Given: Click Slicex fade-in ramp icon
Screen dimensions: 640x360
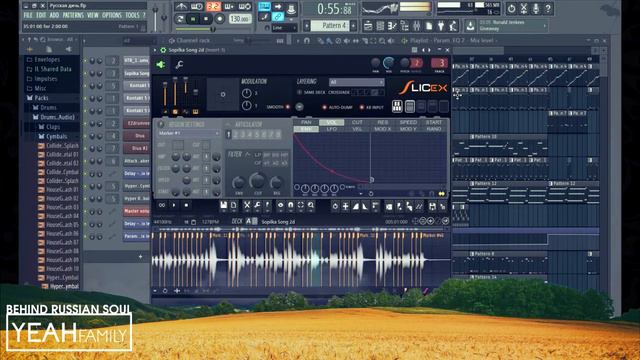Looking at the screenshot, I should 356,207.
